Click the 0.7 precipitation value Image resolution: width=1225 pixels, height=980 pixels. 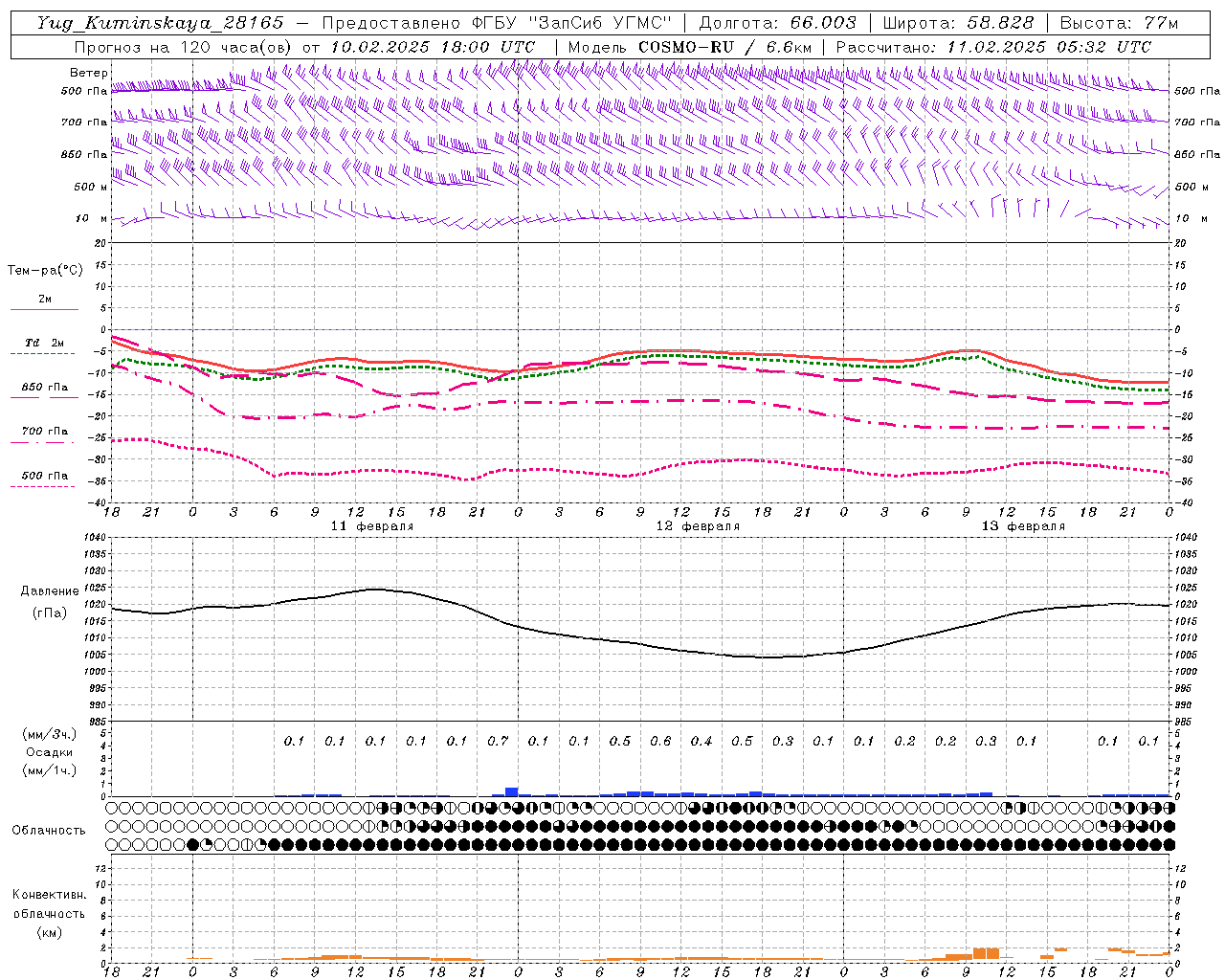click(498, 742)
